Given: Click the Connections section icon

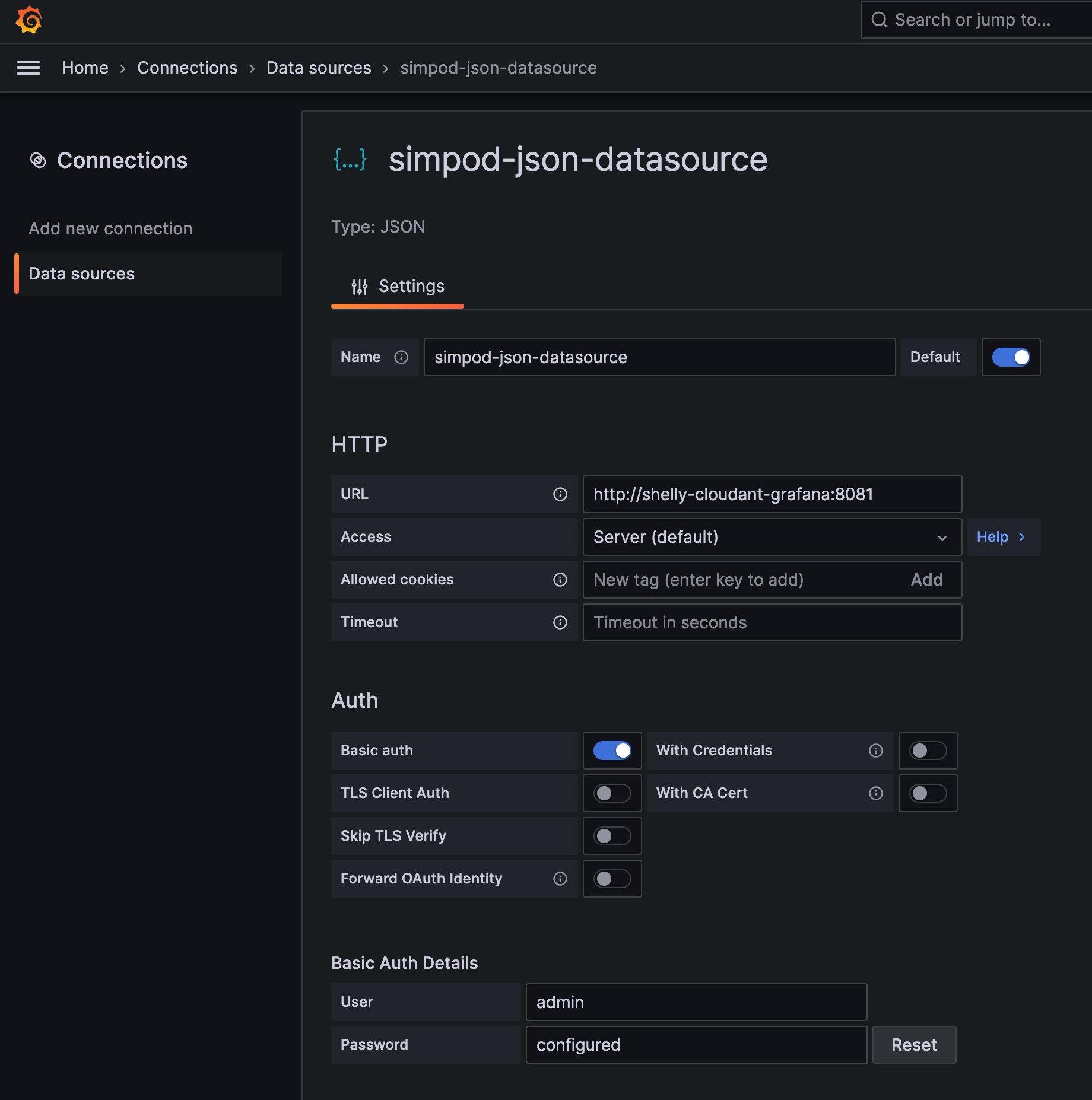Looking at the screenshot, I should point(38,160).
